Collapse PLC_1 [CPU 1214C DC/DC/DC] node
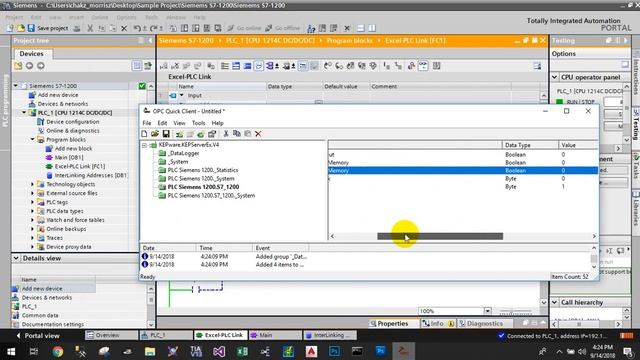 pos(24,113)
